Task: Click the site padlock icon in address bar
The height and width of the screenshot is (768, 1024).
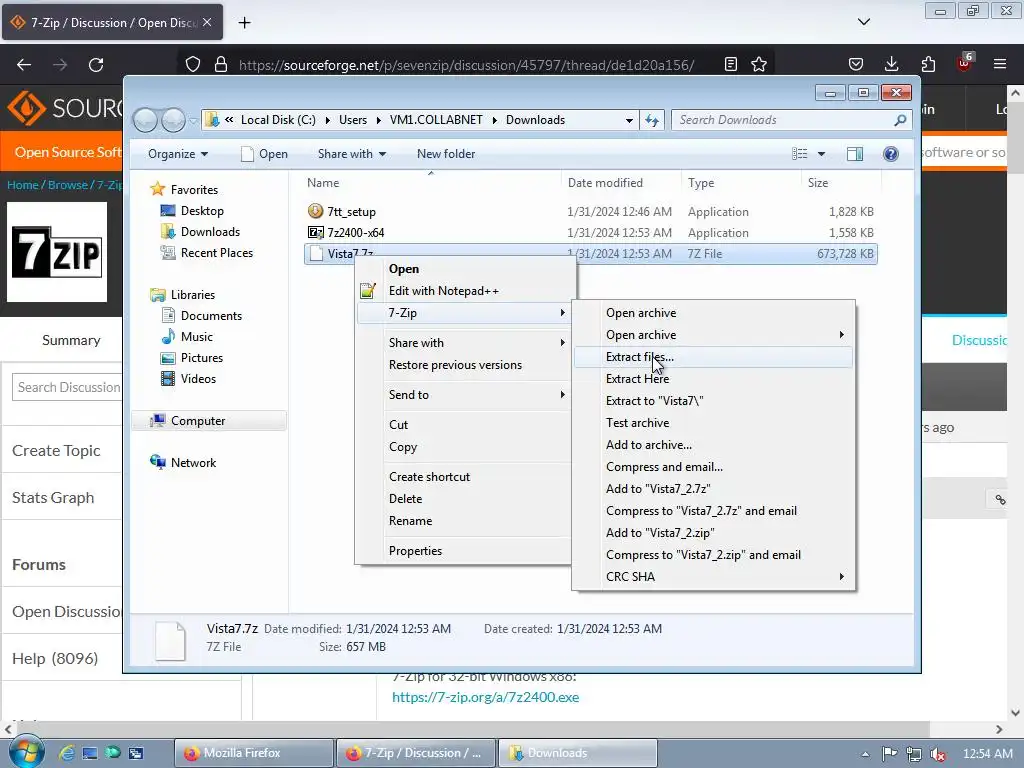Action: pyautogui.click(x=221, y=64)
